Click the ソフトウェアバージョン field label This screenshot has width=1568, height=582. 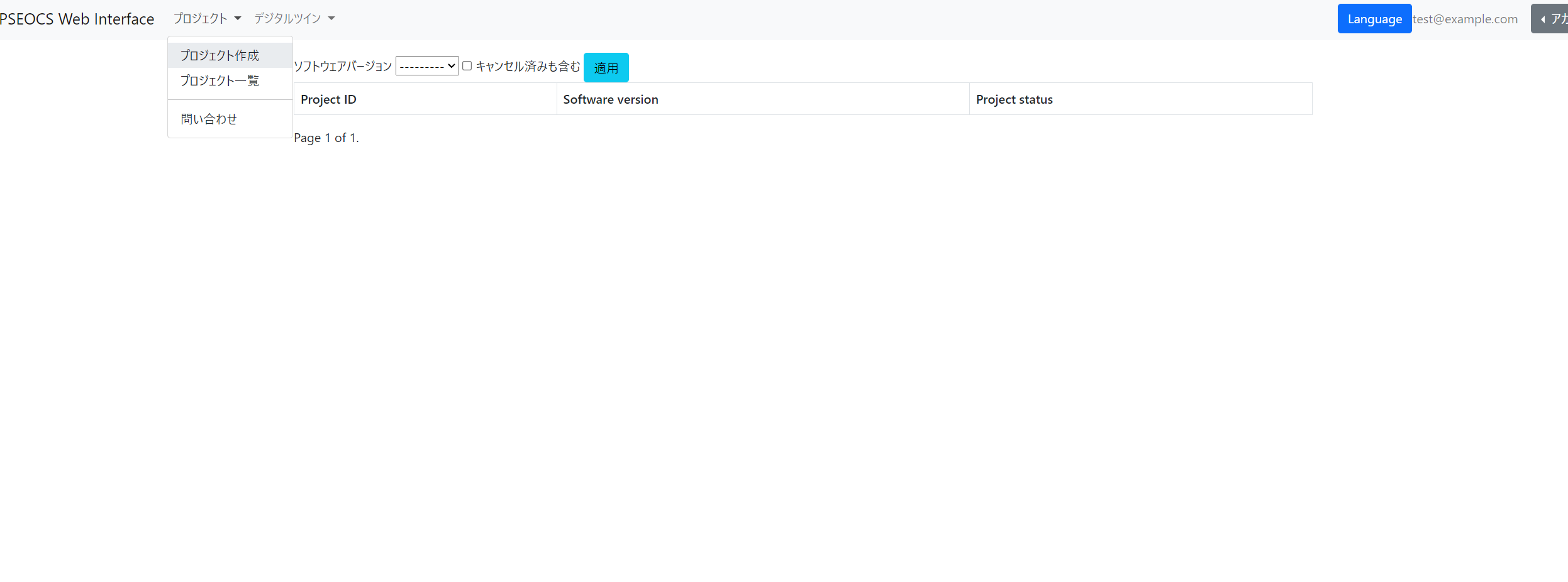pyautogui.click(x=343, y=67)
